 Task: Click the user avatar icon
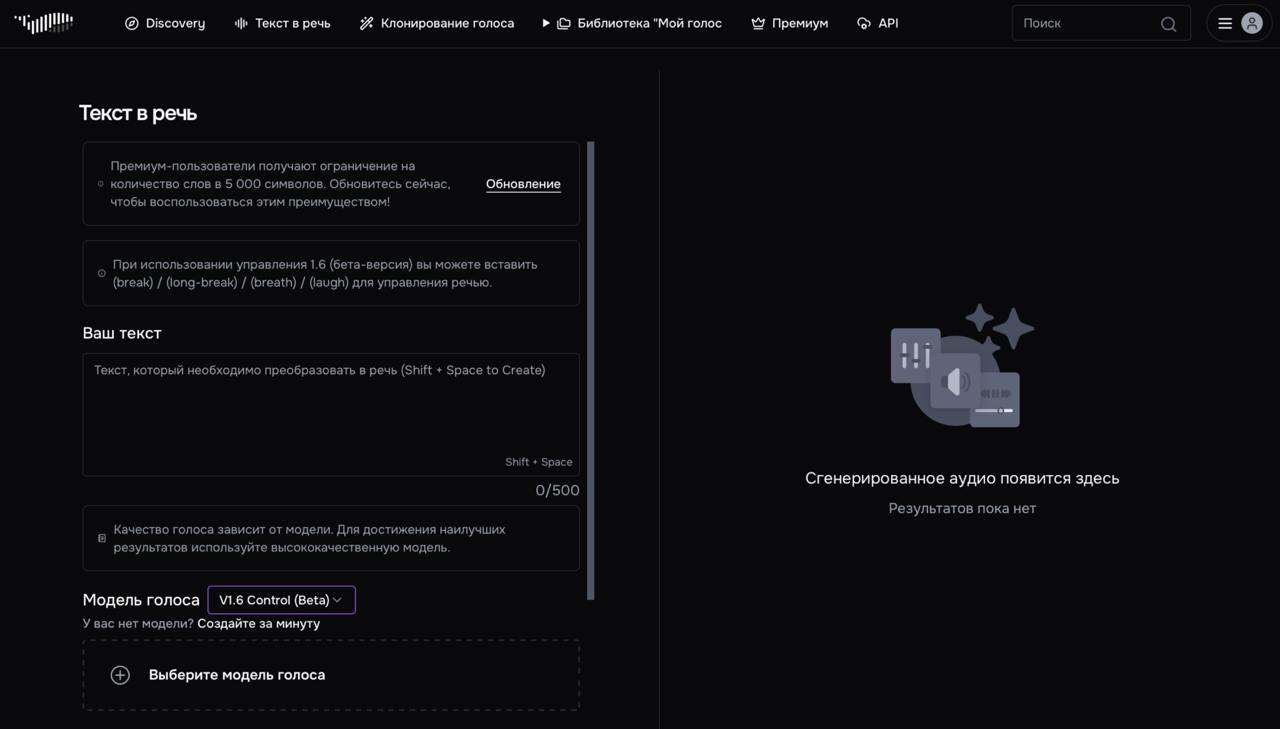(1252, 23)
